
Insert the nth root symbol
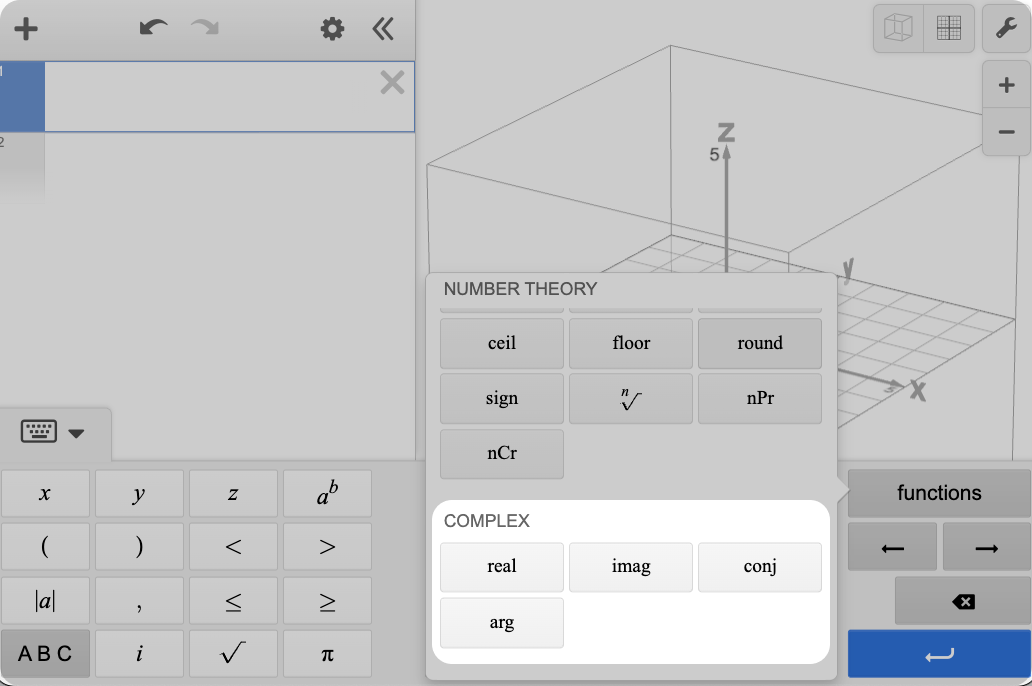[630, 399]
